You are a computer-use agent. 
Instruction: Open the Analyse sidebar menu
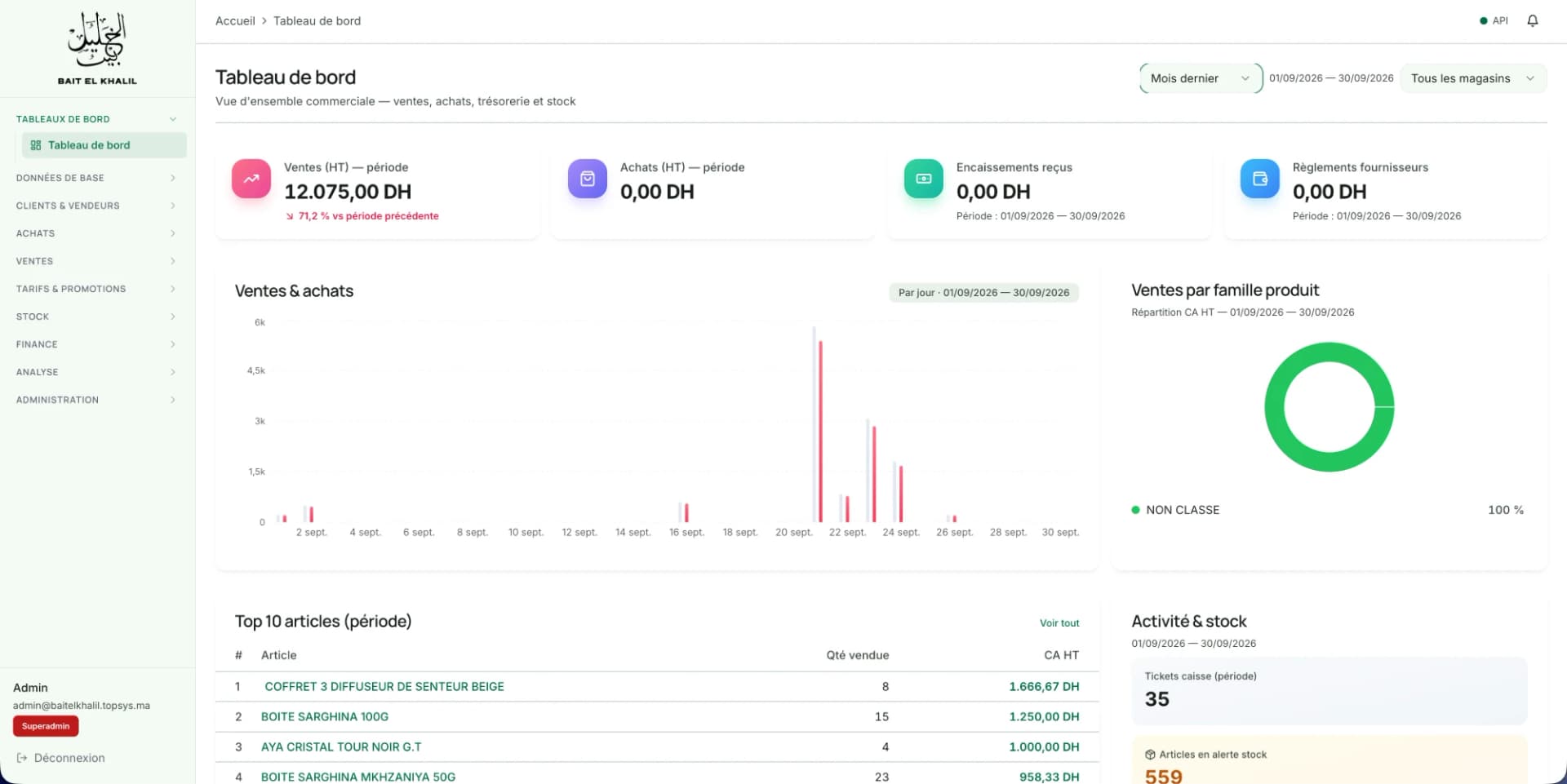[97, 372]
